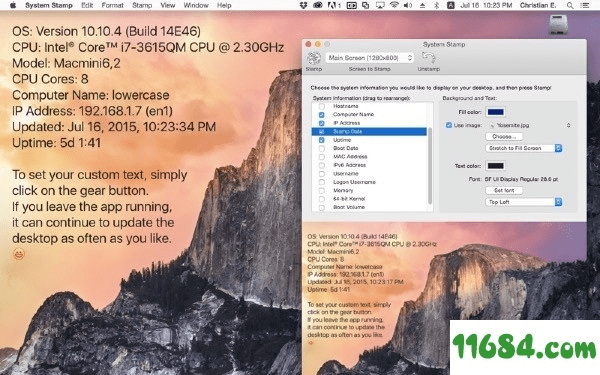Open the Yosemite.jpg image popup arrows
This screenshot has width=600, height=375.
pos(568,125)
